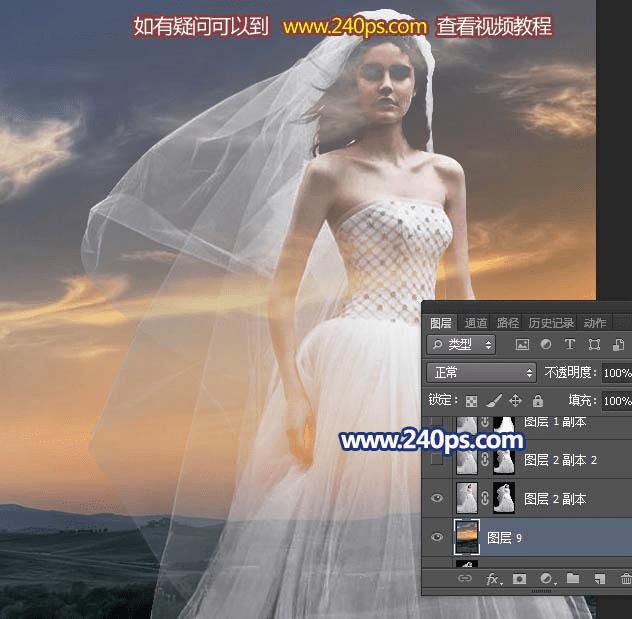Switch to the 图层 tab

point(441,323)
